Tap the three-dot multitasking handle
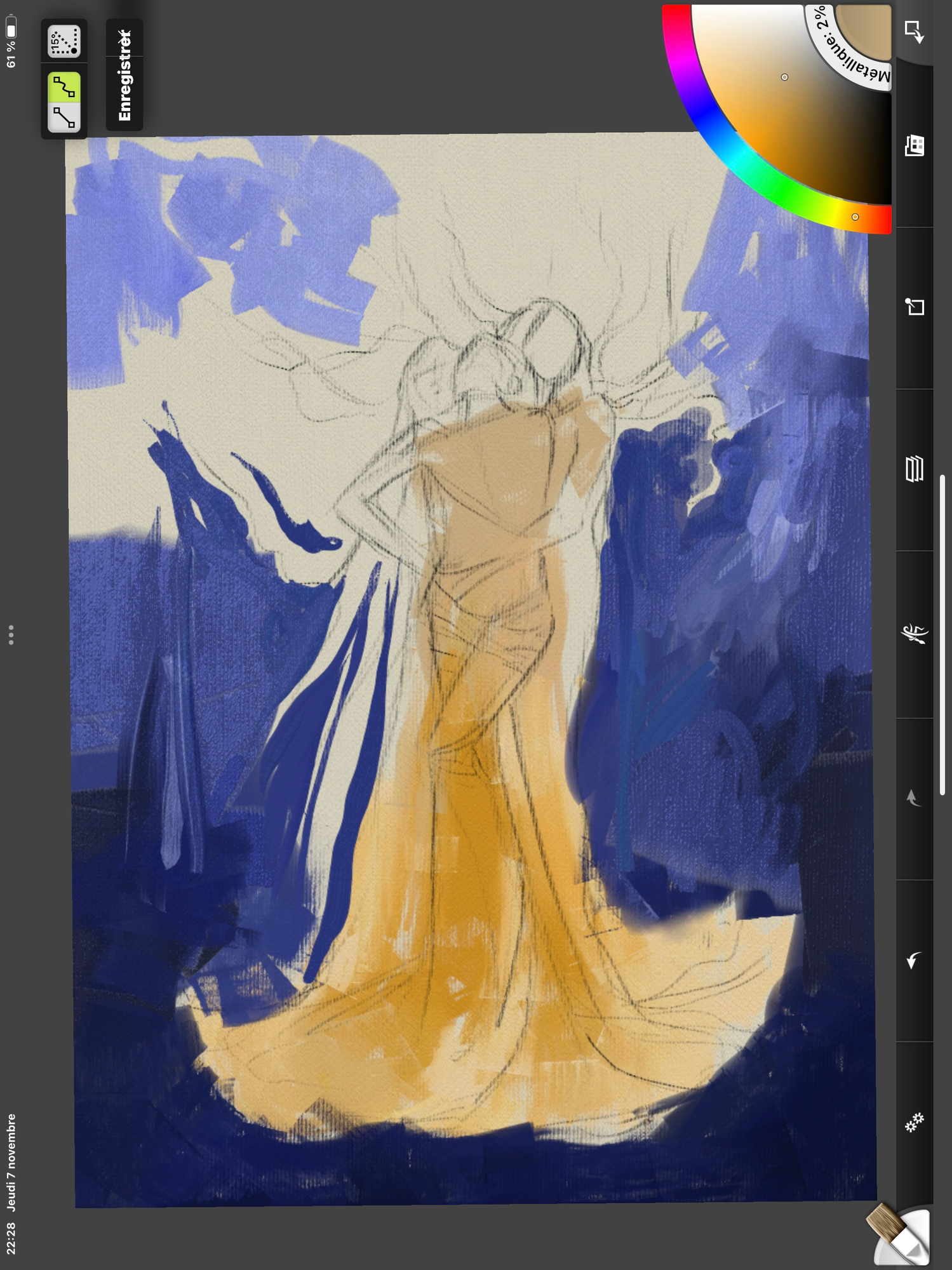This screenshot has height=1270, width=952. click(x=11, y=635)
